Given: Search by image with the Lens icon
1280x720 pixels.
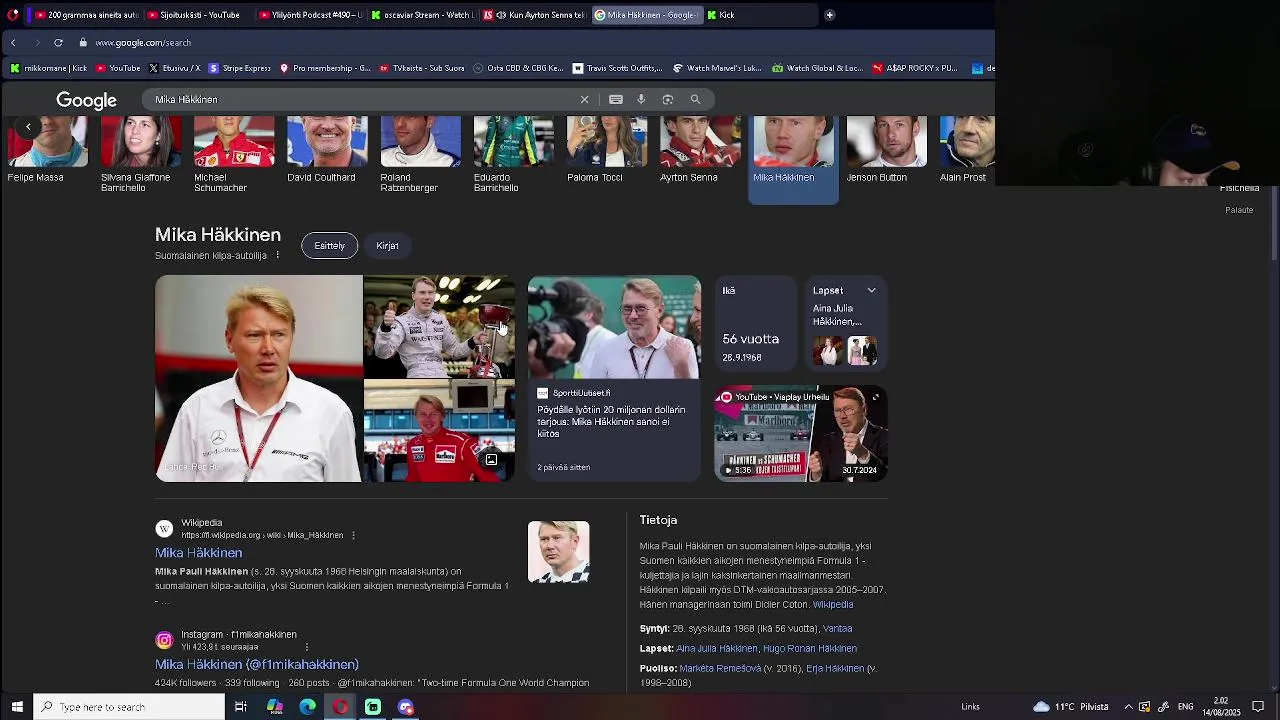Looking at the screenshot, I should tap(668, 100).
